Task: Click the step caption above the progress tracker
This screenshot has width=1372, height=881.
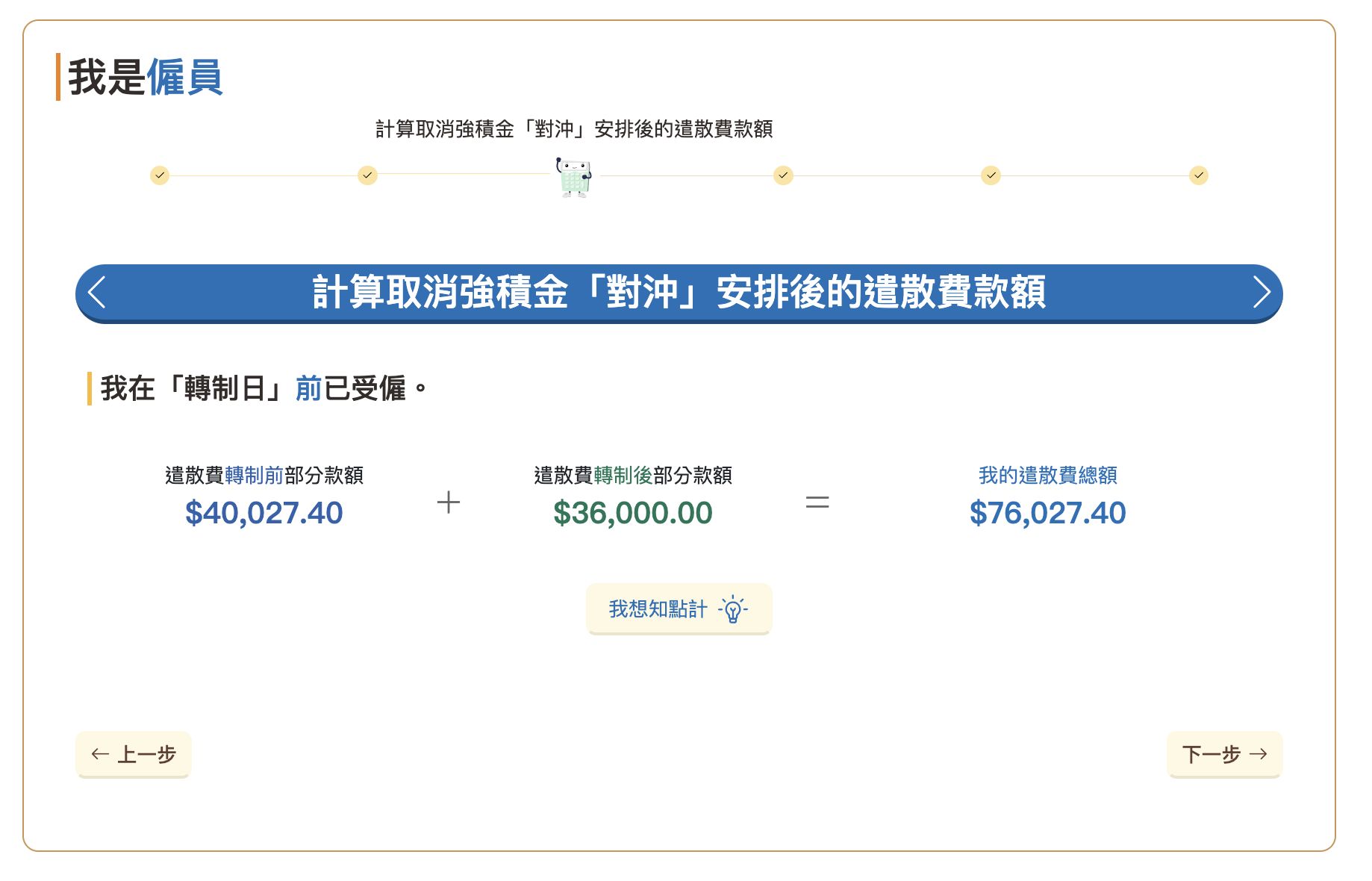Action: click(x=573, y=129)
